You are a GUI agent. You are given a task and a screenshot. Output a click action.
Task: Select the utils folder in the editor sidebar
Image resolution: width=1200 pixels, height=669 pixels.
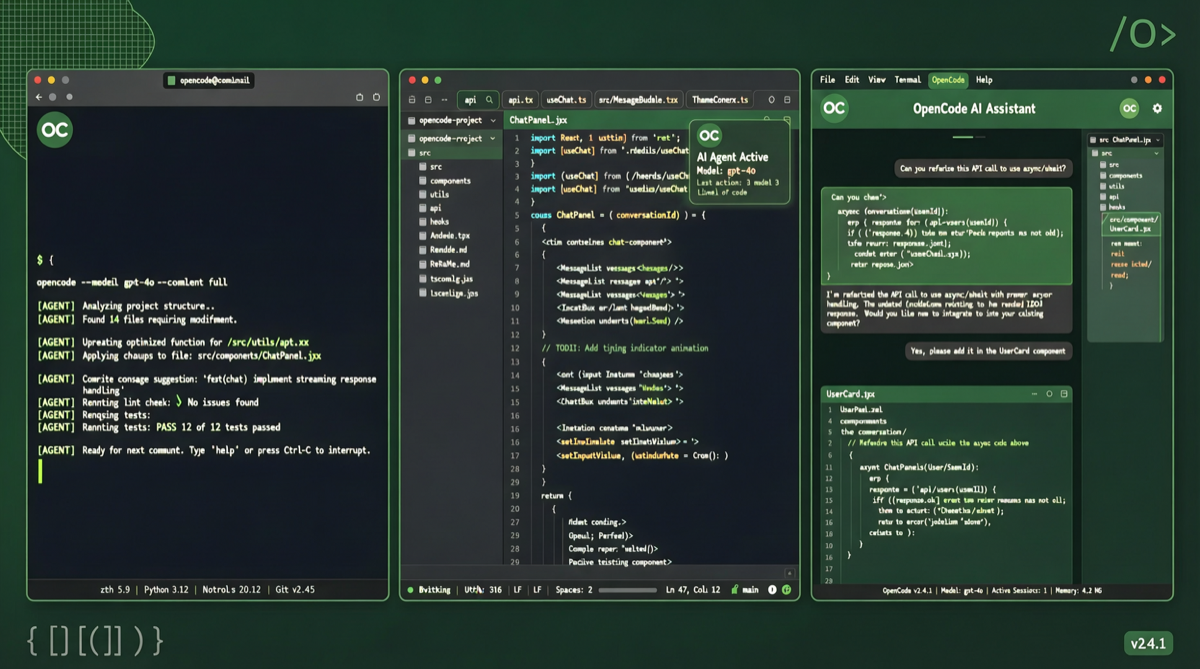(x=434, y=194)
